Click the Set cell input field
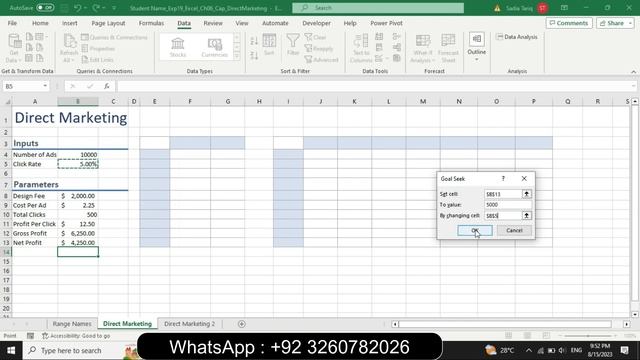Screen dimensions: 640x360 point(503,194)
